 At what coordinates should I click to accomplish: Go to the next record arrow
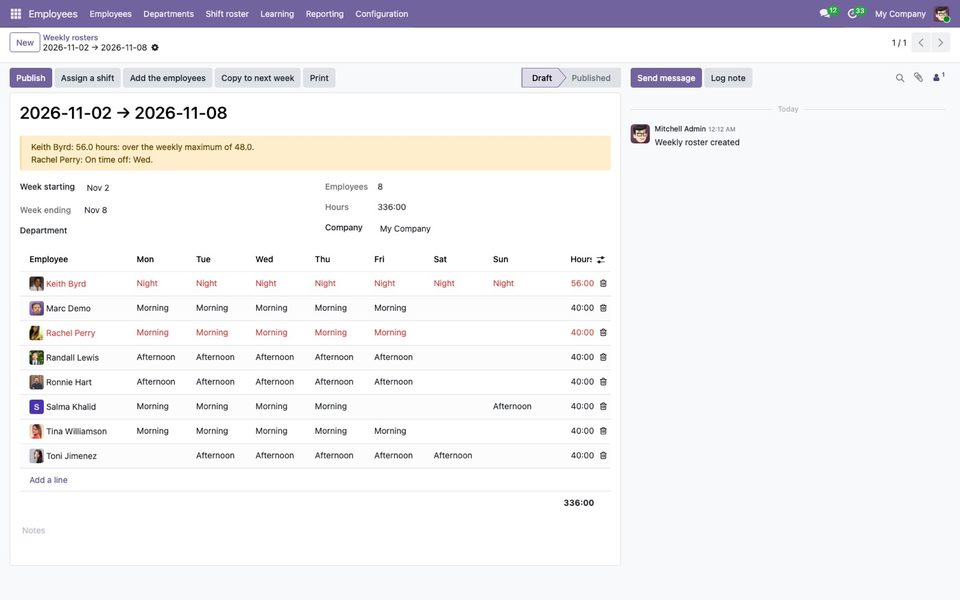(940, 43)
